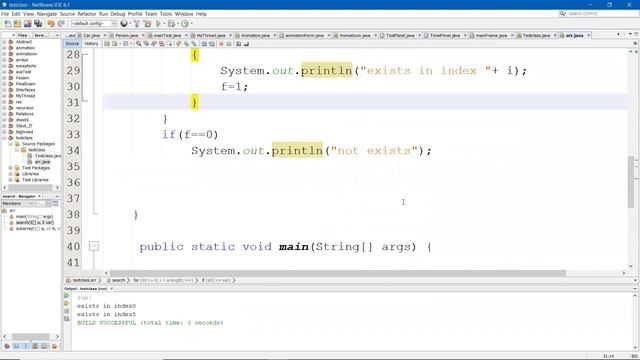Click the Last Edit icon in editor toolbar

click(x=107, y=44)
